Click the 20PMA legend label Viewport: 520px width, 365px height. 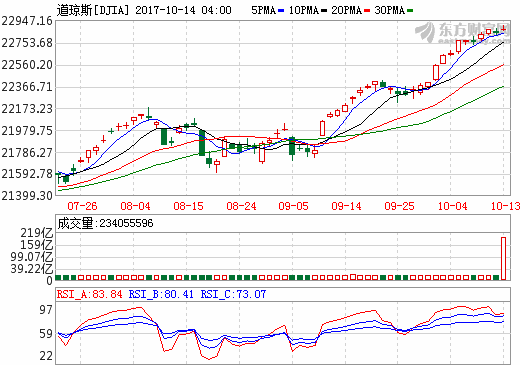pos(347,10)
